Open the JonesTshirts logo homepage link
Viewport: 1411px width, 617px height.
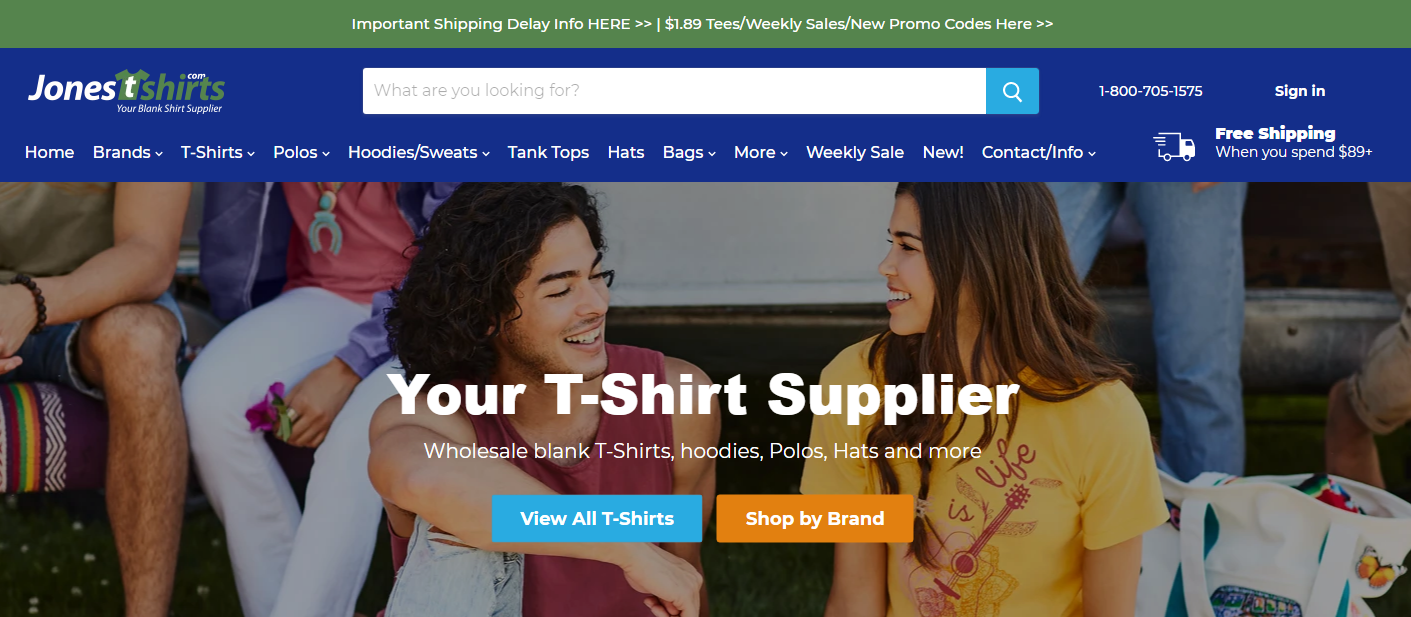(x=127, y=92)
